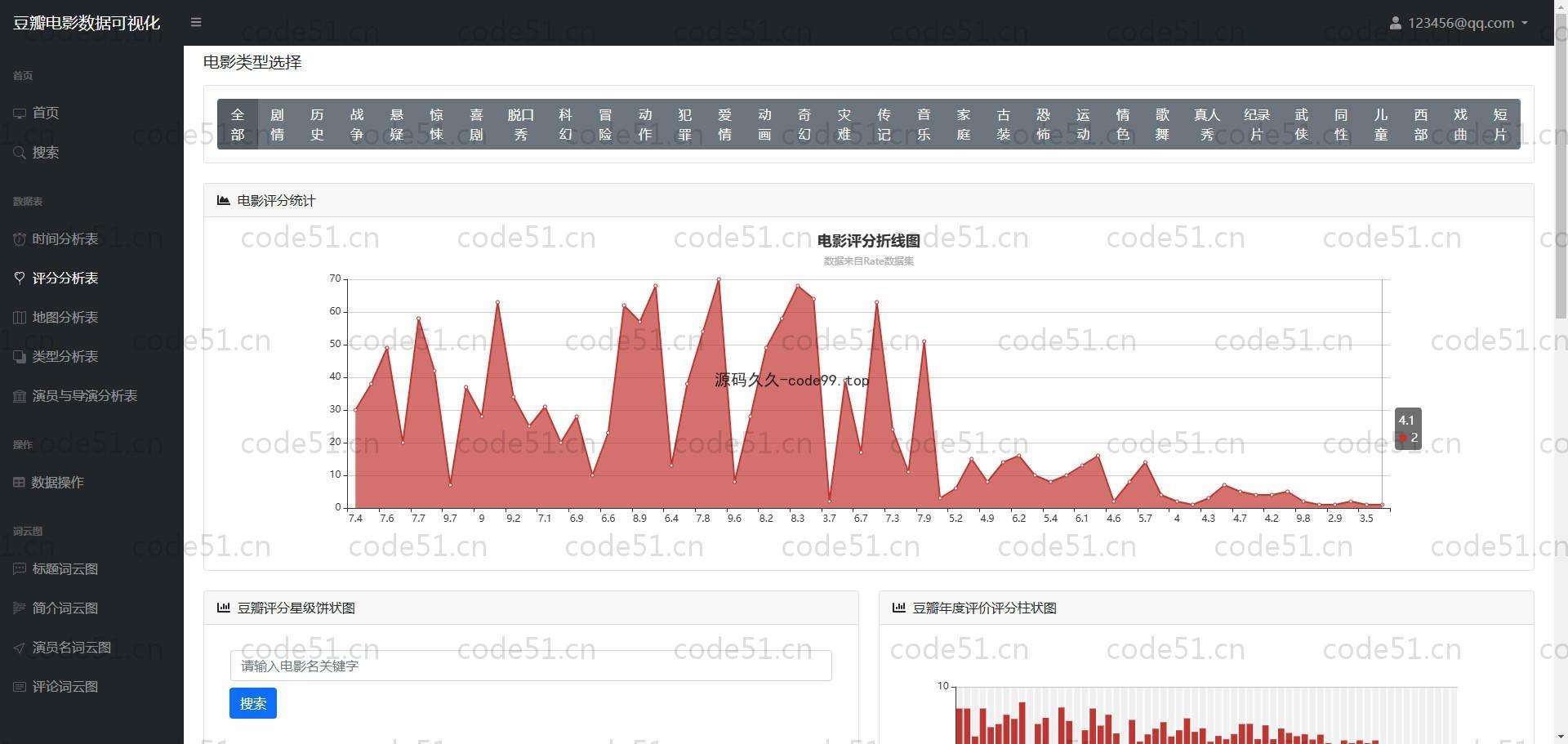Select the 音乐 movie type tab
The width and height of the screenshot is (1568, 744).
click(x=924, y=124)
